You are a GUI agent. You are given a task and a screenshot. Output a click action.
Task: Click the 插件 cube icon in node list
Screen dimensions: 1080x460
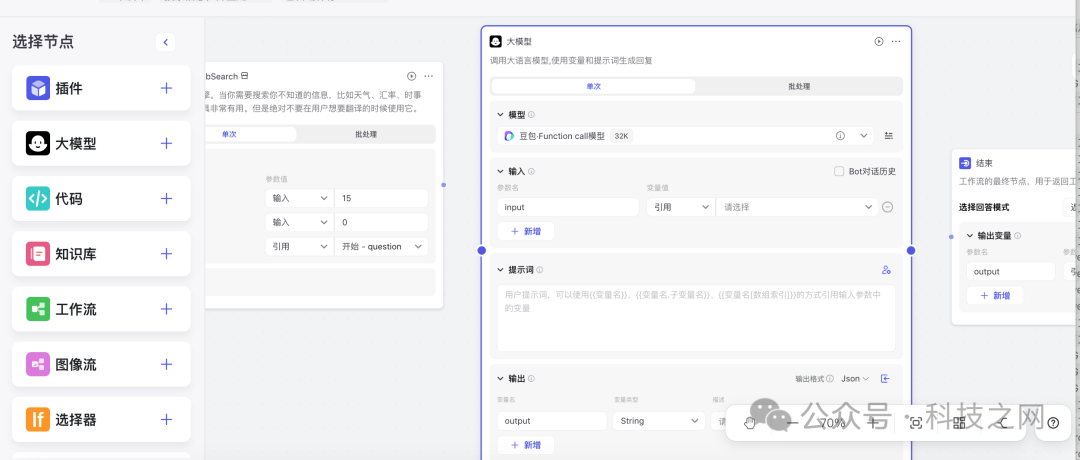click(x=39, y=88)
